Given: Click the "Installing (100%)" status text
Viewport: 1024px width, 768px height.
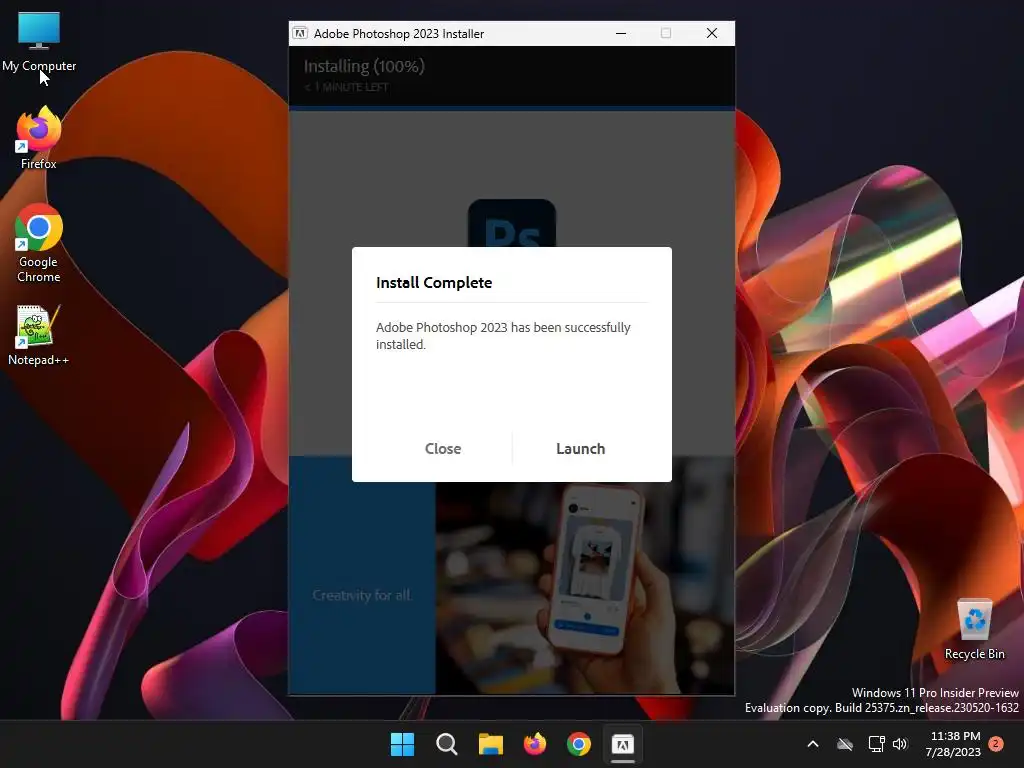Looking at the screenshot, I should point(364,66).
